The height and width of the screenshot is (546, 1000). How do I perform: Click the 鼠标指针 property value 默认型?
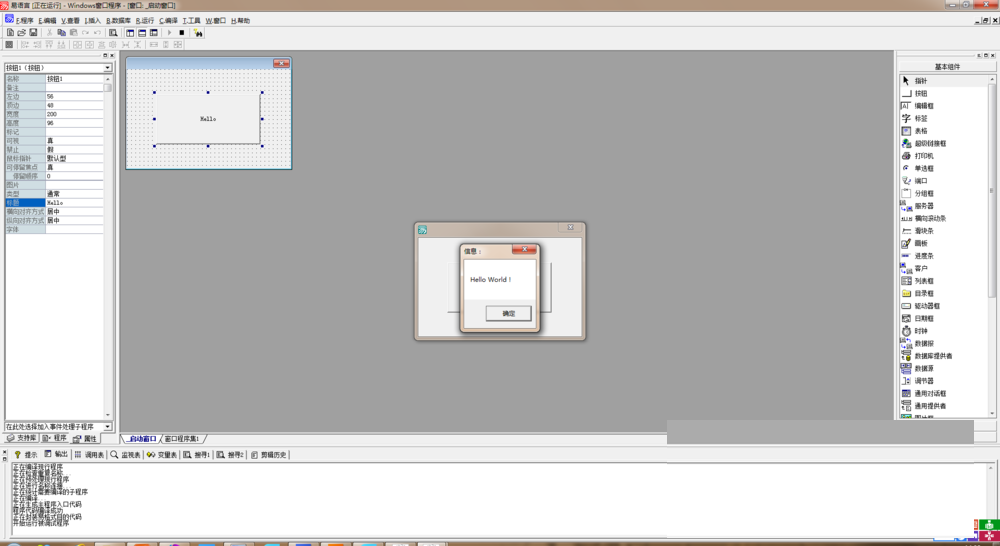[75, 158]
